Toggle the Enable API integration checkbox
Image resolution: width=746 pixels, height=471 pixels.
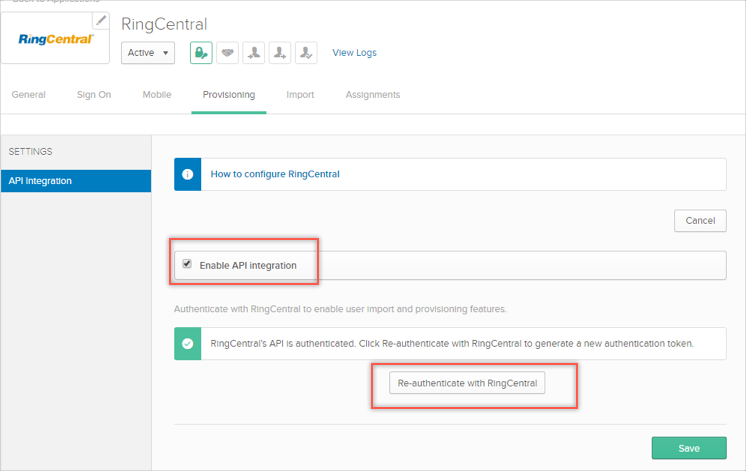(187, 265)
